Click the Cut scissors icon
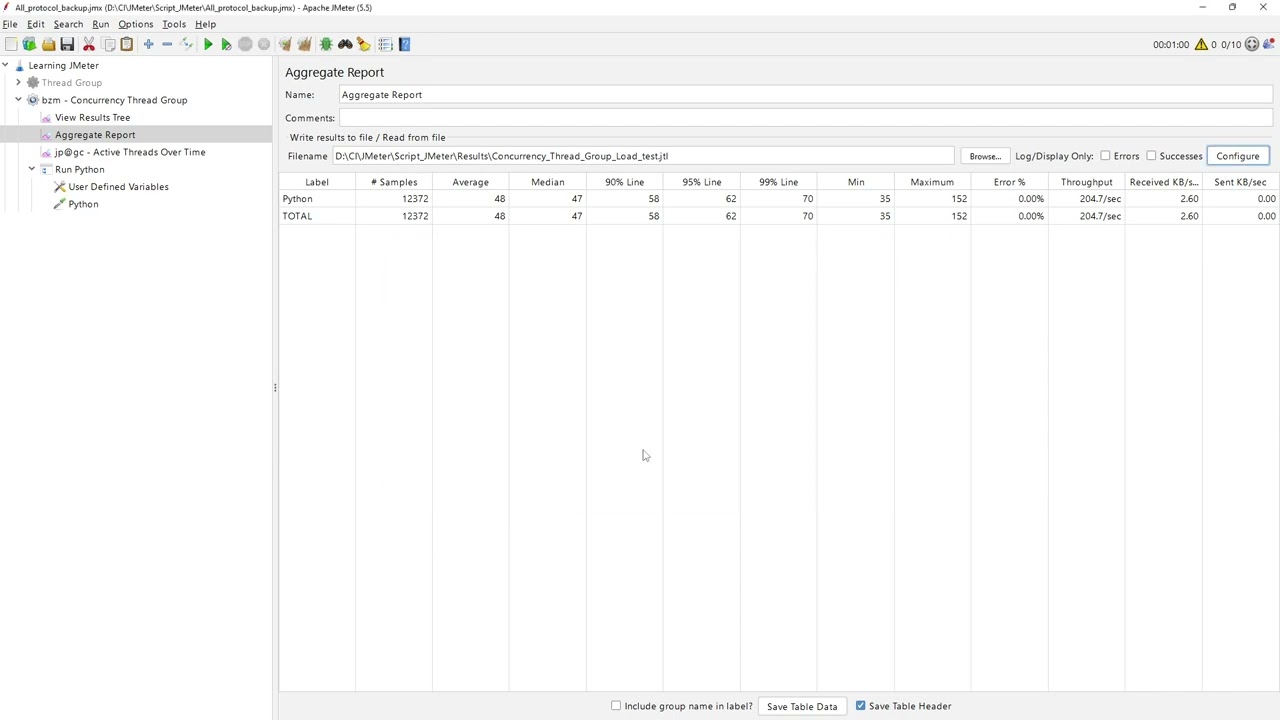Image resolution: width=1280 pixels, height=720 pixels. (x=89, y=44)
